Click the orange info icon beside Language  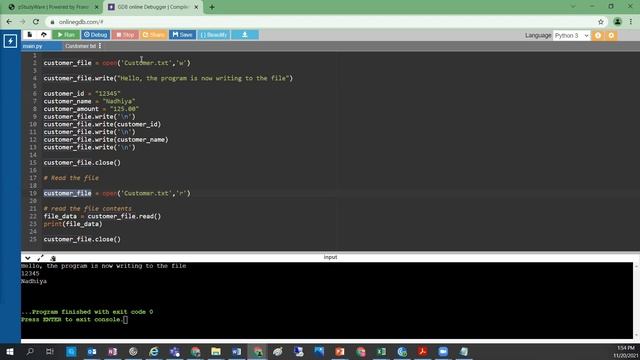pyautogui.click(x=598, y=36)
